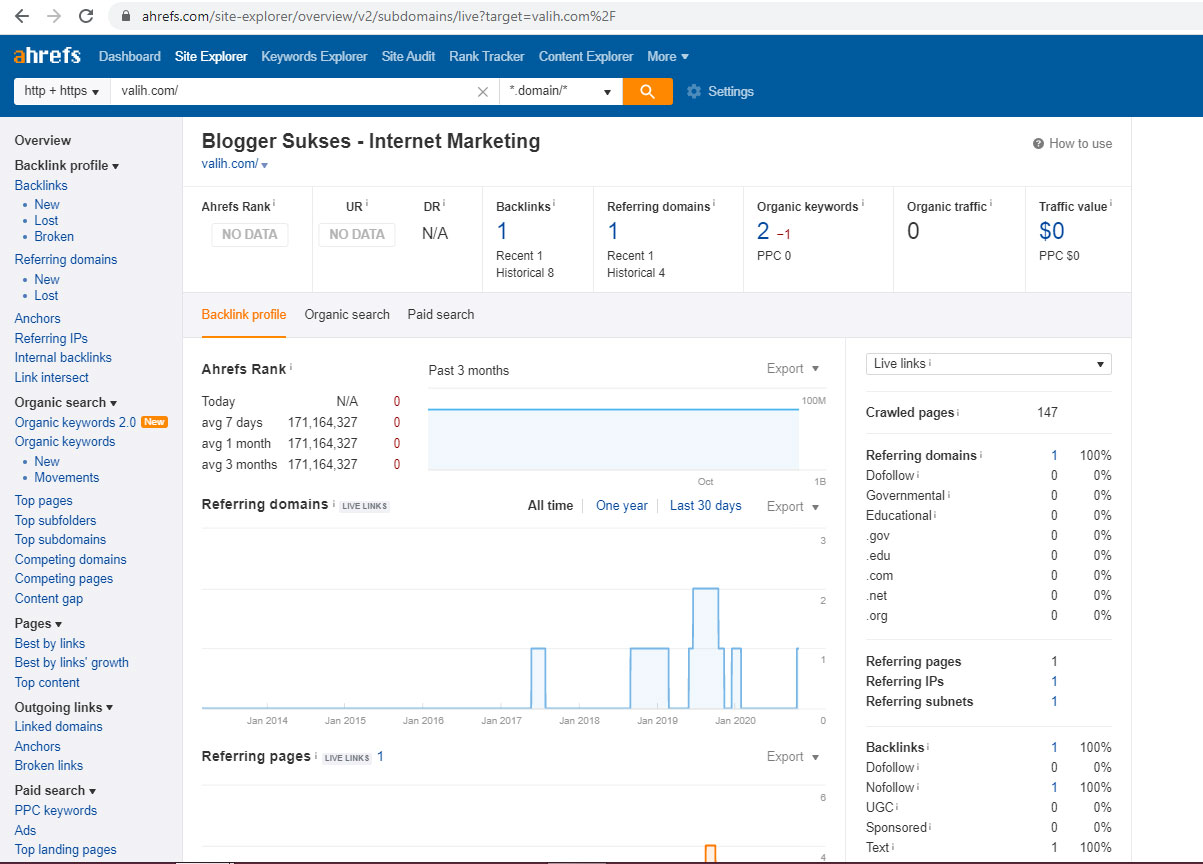Open Content gap in the sidebar
The image size is (1203, 864).
49,599
